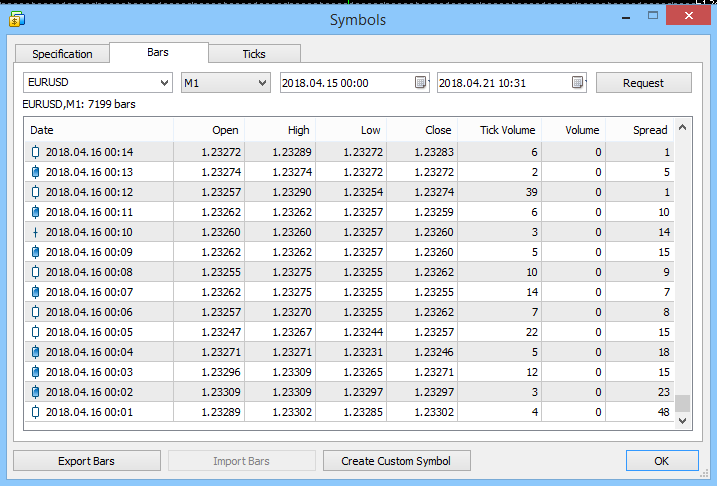Click candle icon for 00:01 bar
Image resolution: width=717 pixels, height=486 pixels.
(x=35, y=412)
